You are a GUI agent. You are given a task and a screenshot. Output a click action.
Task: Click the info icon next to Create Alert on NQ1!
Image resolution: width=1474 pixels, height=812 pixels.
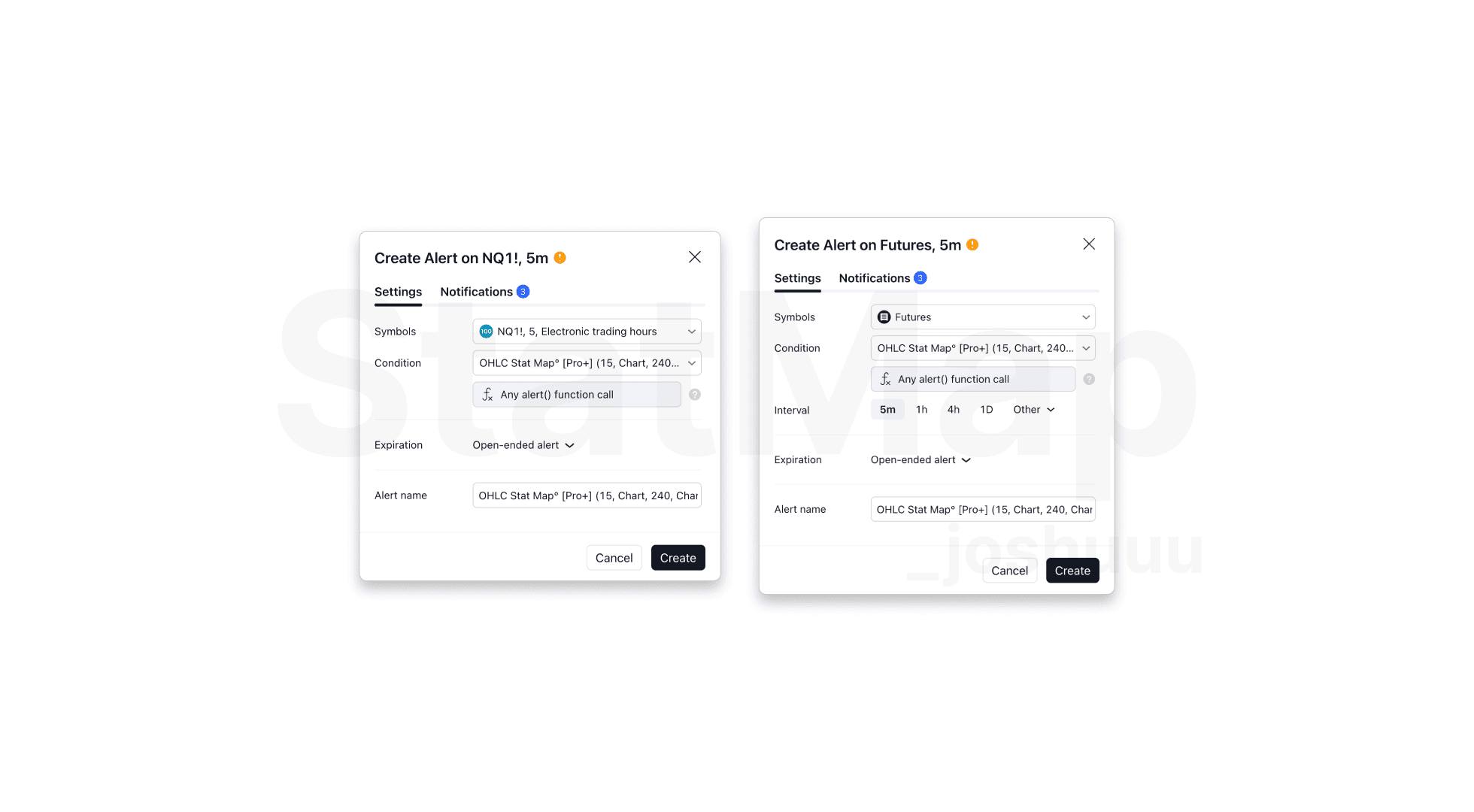click(x=559, y=258)
